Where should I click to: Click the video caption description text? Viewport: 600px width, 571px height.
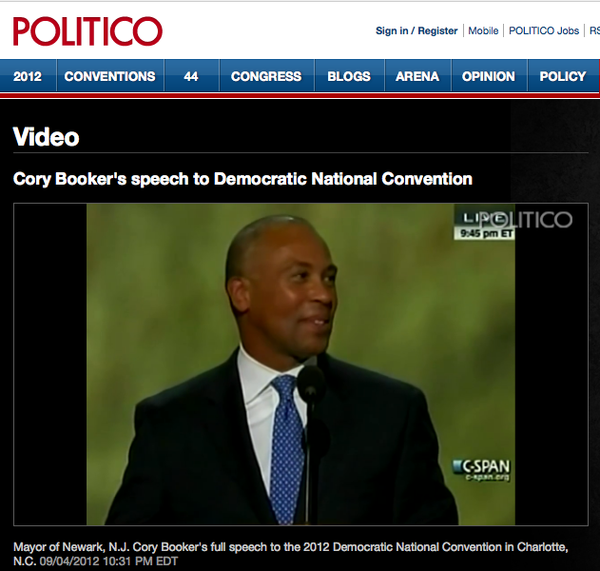click(x=291, y=554)
